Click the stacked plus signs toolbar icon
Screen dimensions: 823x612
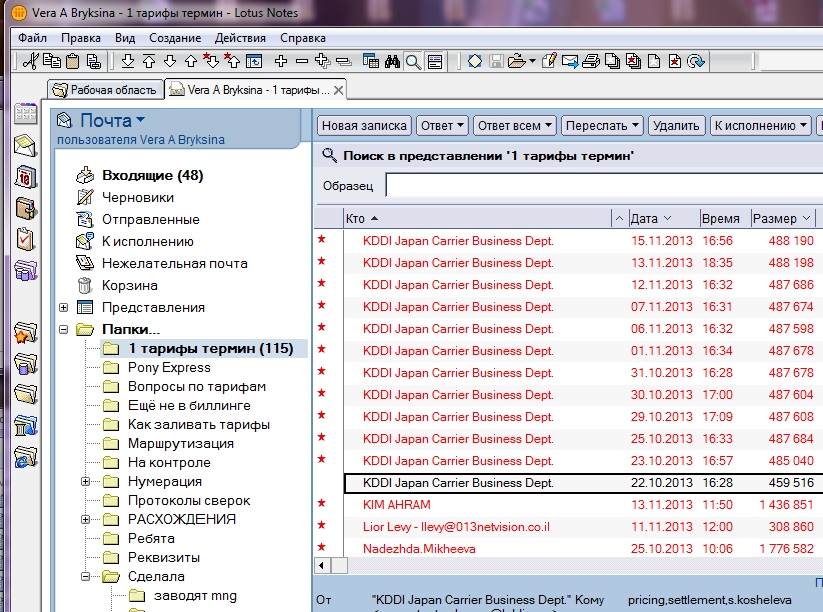click(322, 61)
